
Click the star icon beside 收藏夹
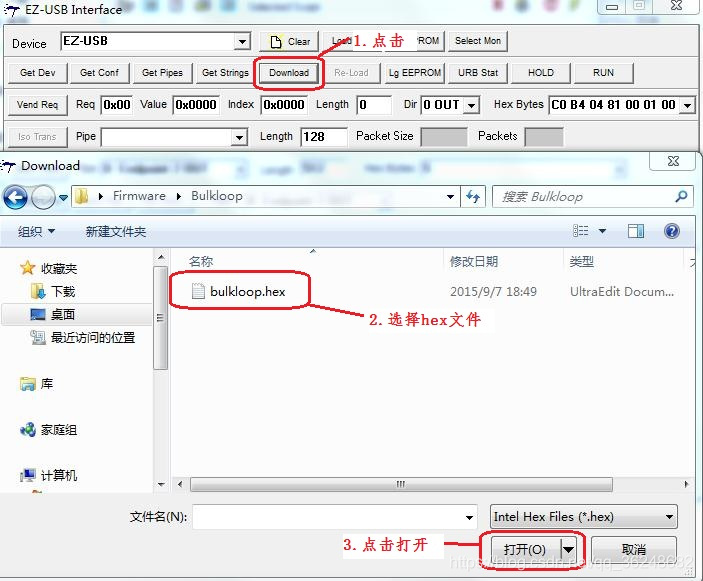coord(27,268)
